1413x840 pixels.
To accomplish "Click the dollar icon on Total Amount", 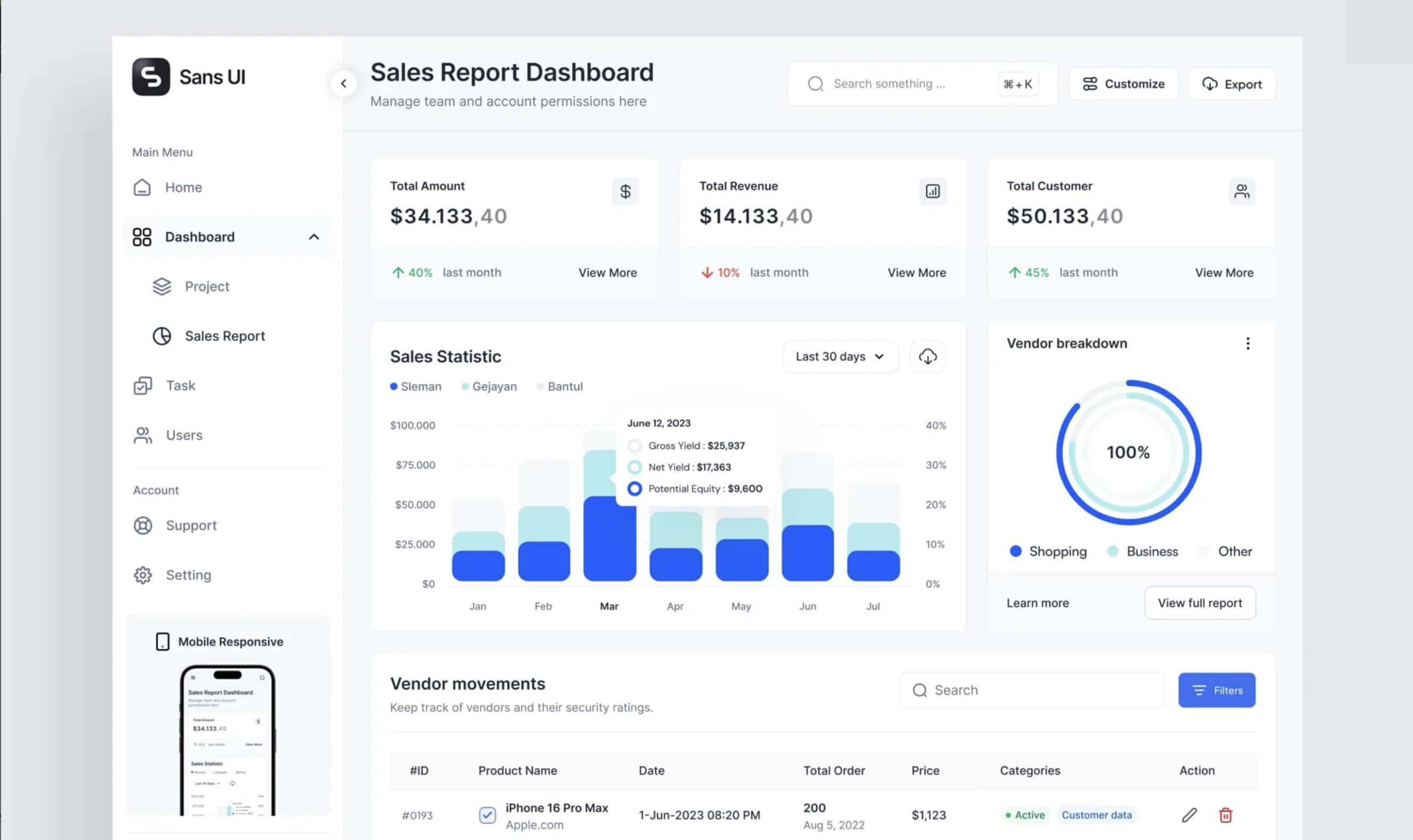I will point(625,191).
